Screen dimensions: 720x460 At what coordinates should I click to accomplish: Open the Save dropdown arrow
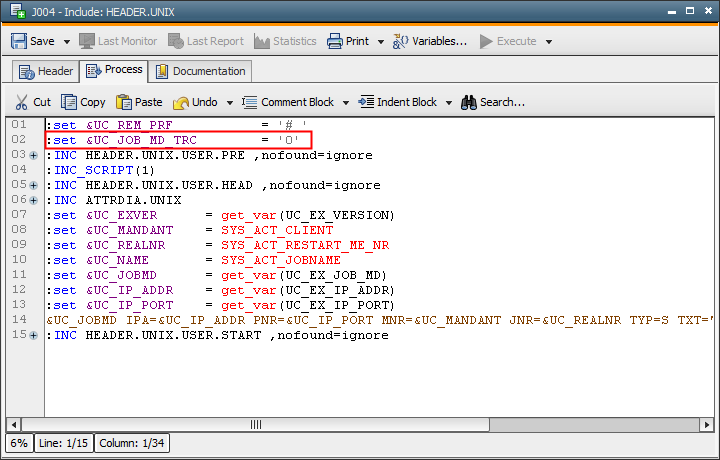point(67,42)
